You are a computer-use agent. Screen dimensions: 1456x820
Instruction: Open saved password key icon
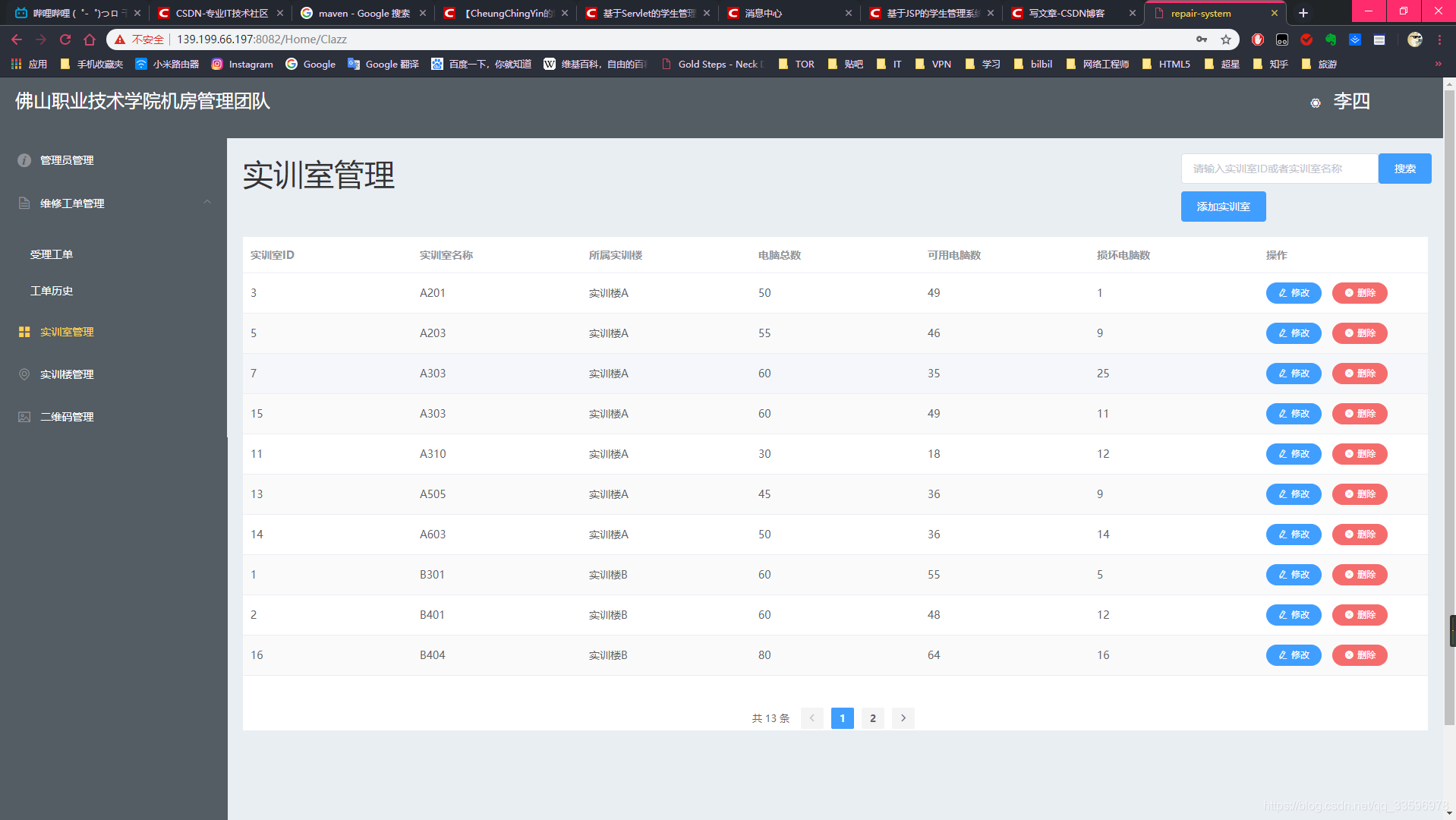pos(1202,39)
